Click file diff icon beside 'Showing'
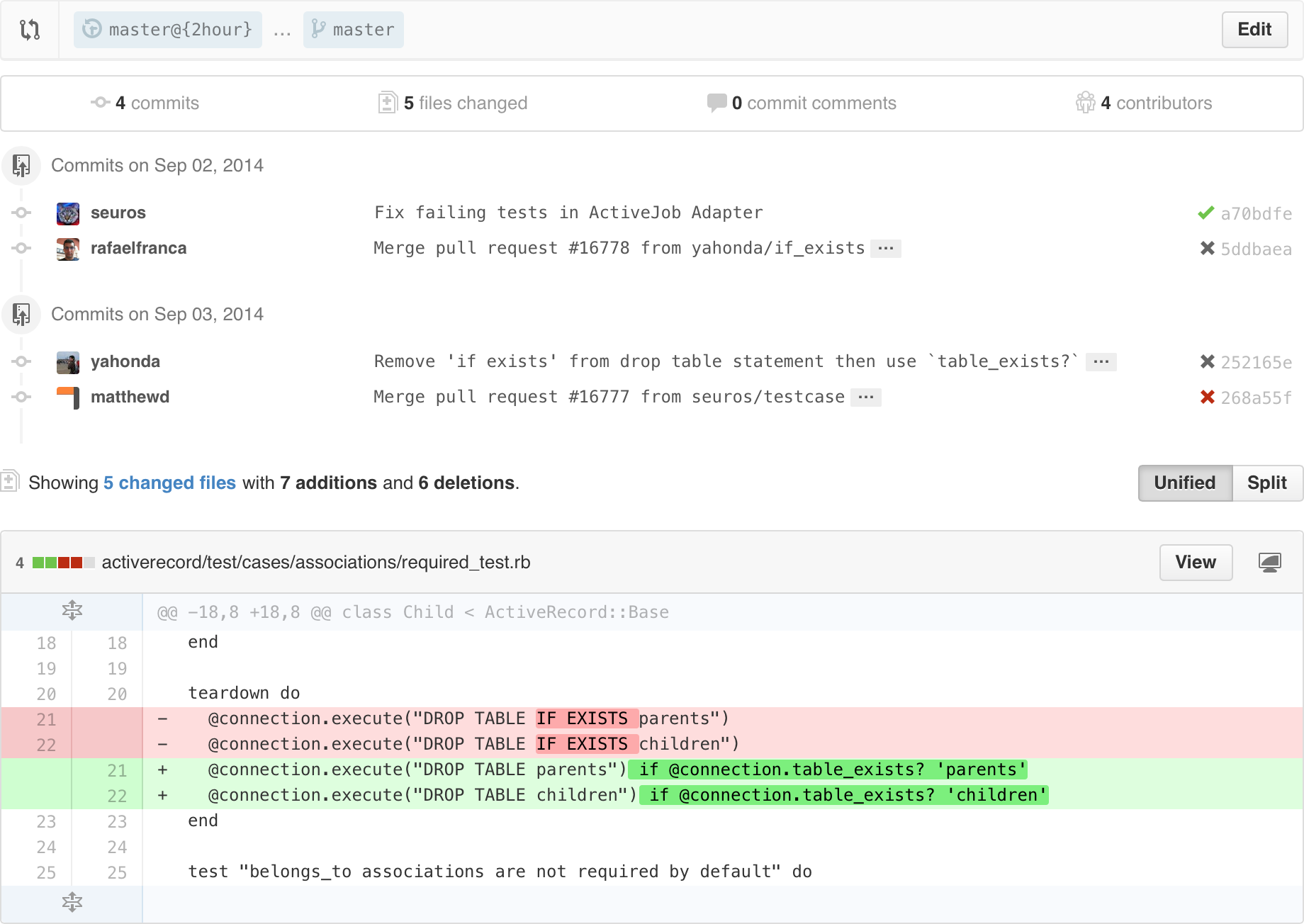The image size is (1304, 924). pyautogui.click(x=9, y=481)
